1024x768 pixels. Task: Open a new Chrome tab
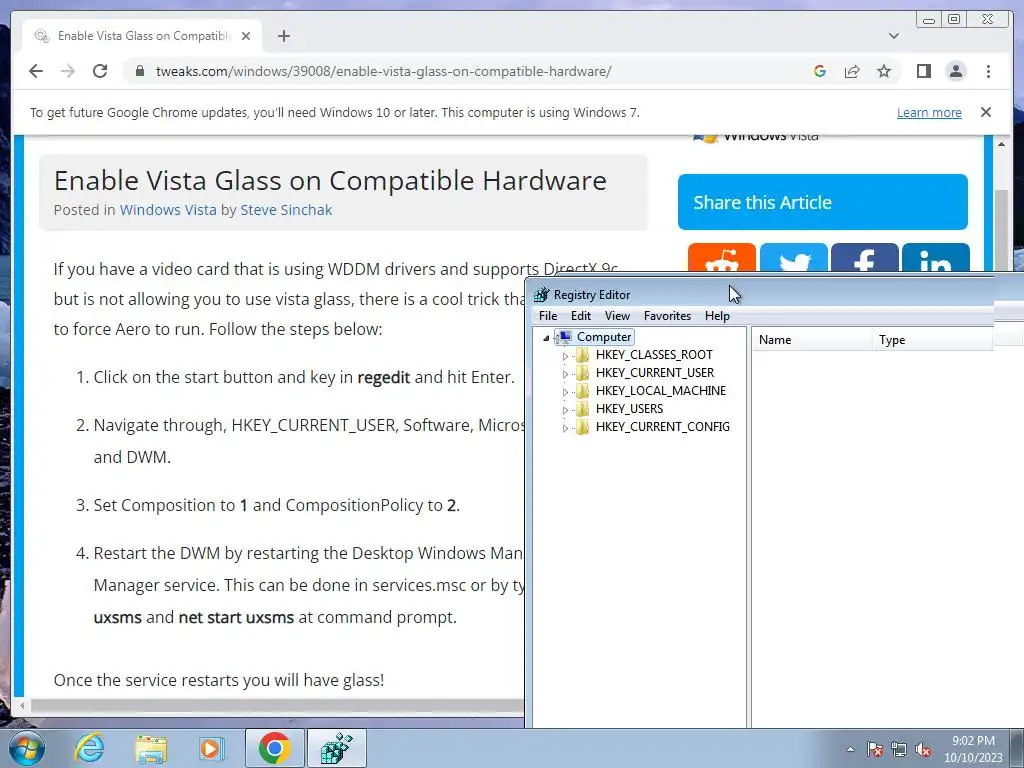point(283,36)
